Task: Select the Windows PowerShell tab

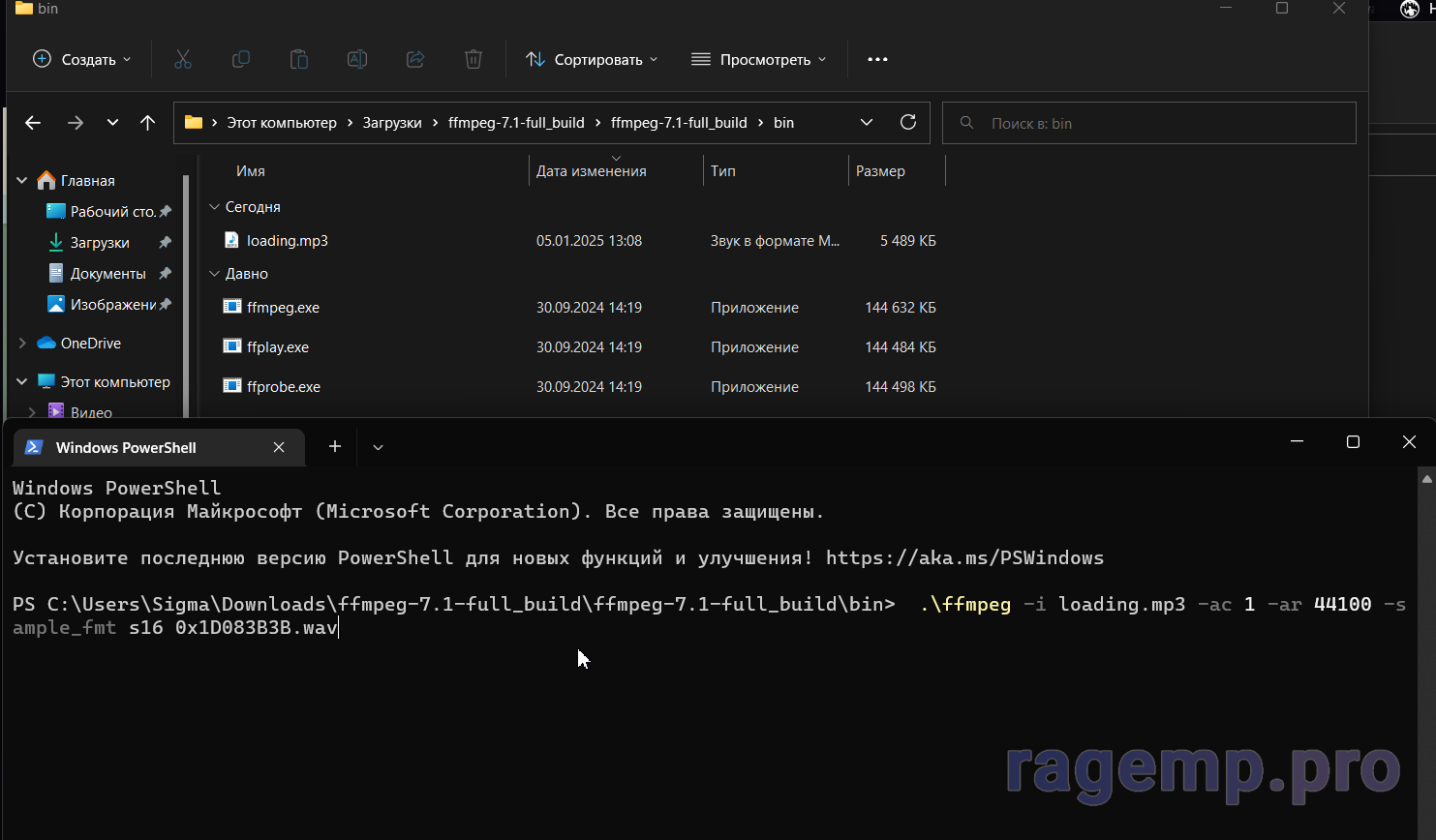Action: (x=126, y=447)
